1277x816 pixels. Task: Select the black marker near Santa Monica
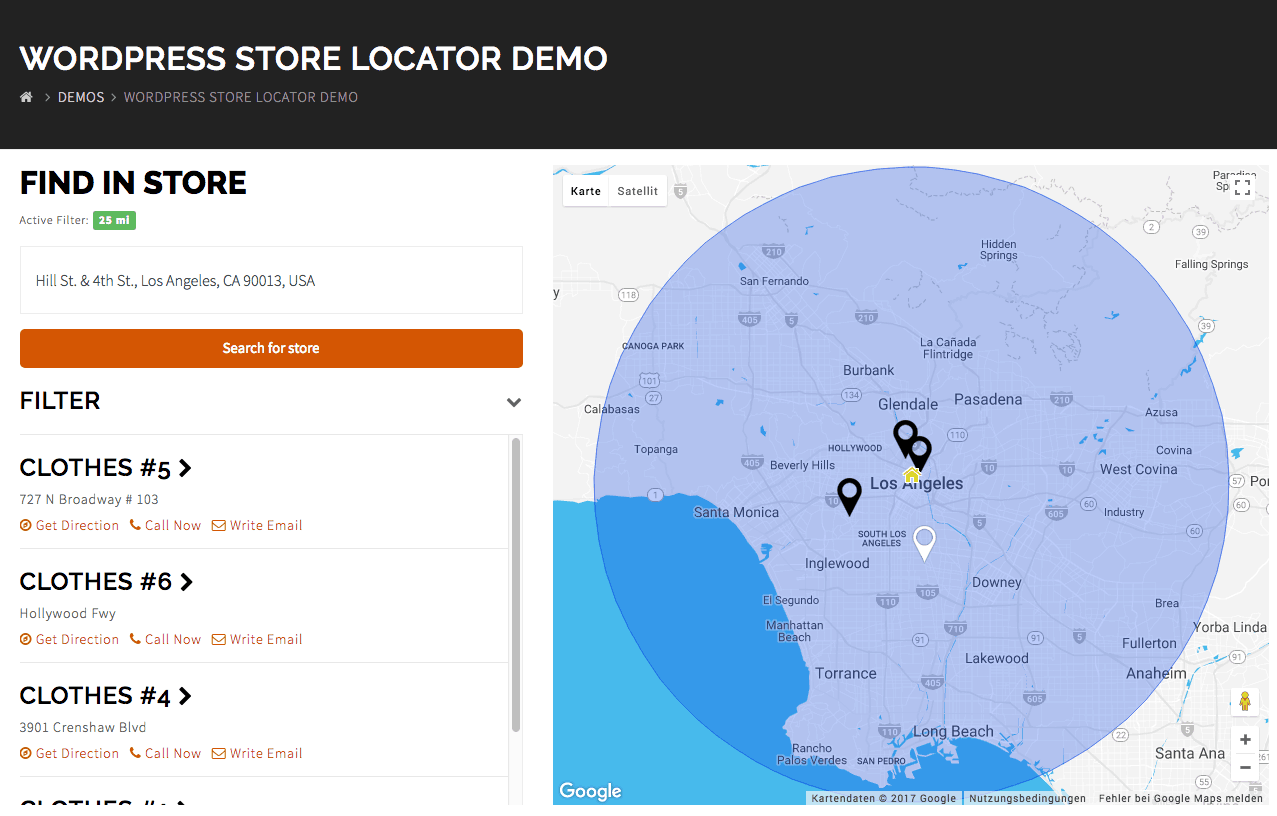[x=849, y=494]
